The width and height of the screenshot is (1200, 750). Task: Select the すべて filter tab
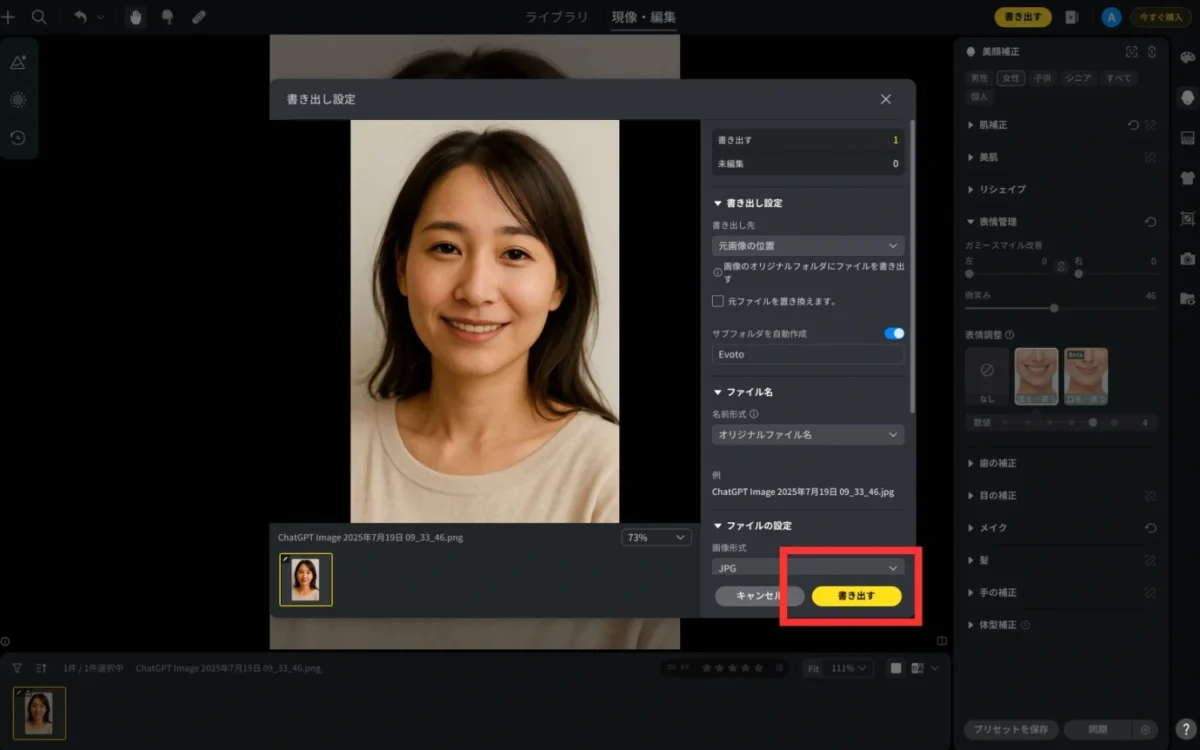[1118, 78]
